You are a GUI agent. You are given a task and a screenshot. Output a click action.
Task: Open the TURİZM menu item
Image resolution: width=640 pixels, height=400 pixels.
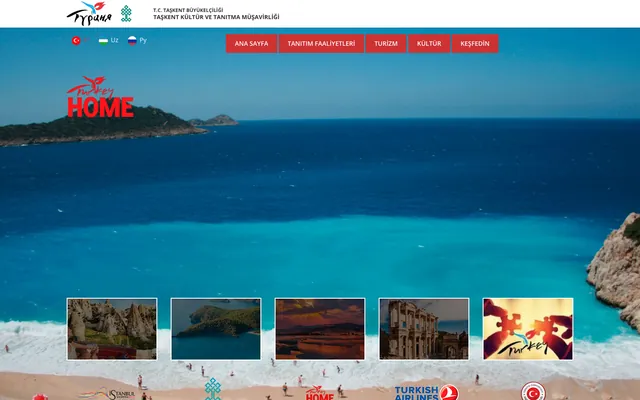pos(386,44)
